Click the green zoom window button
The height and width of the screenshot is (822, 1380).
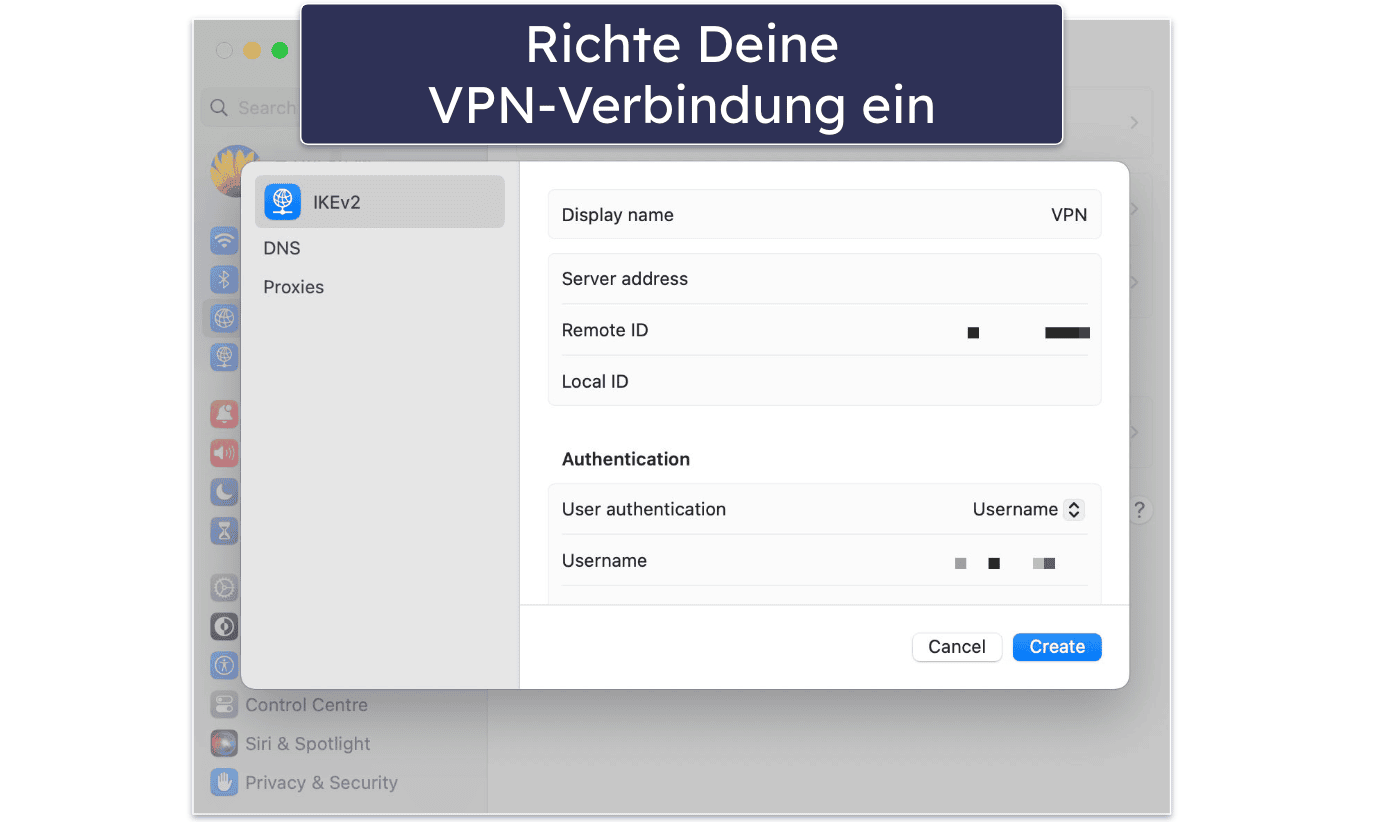click(280, 50)
